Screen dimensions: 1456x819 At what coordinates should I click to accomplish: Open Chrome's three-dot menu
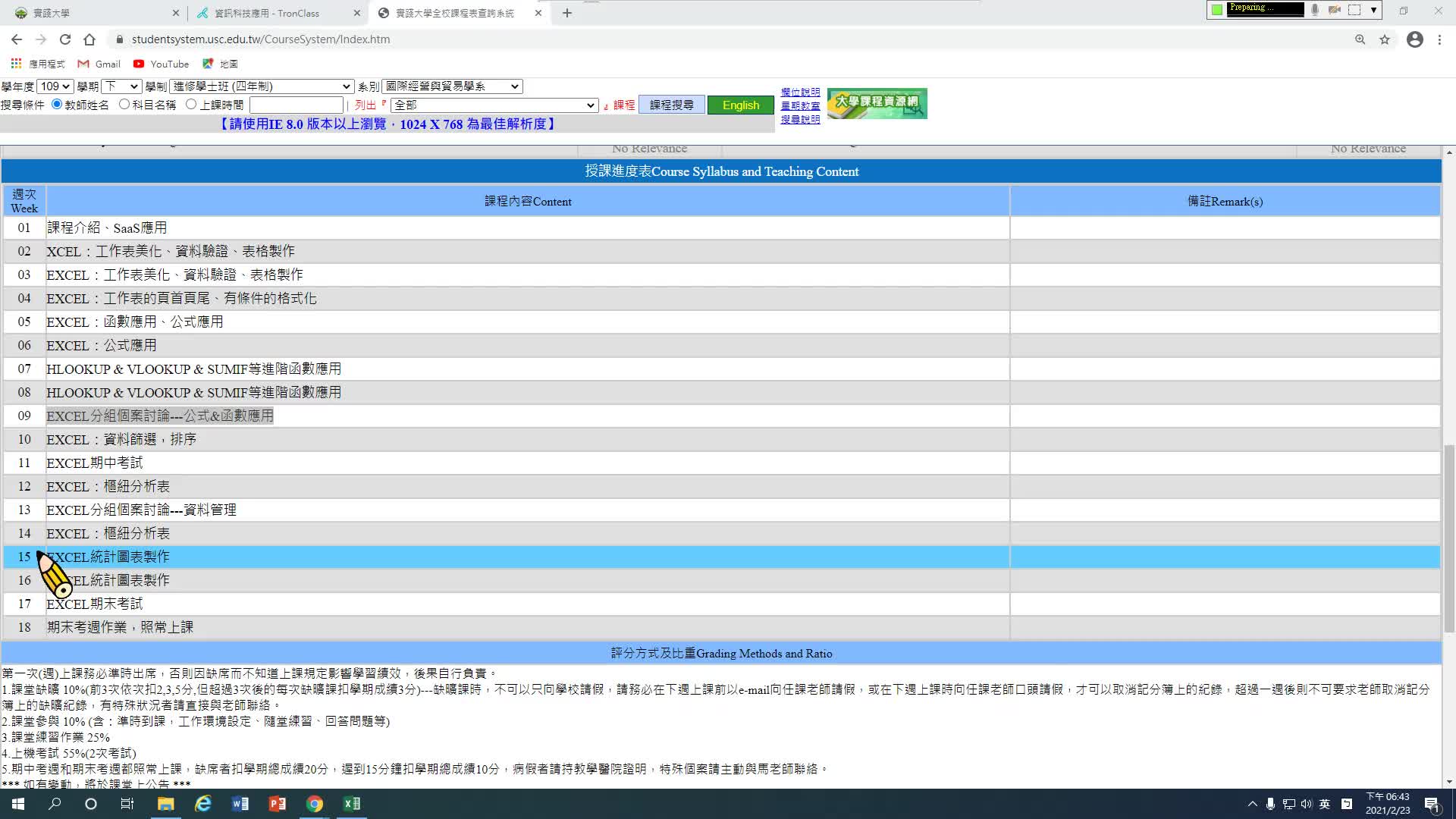(1439, 39)
